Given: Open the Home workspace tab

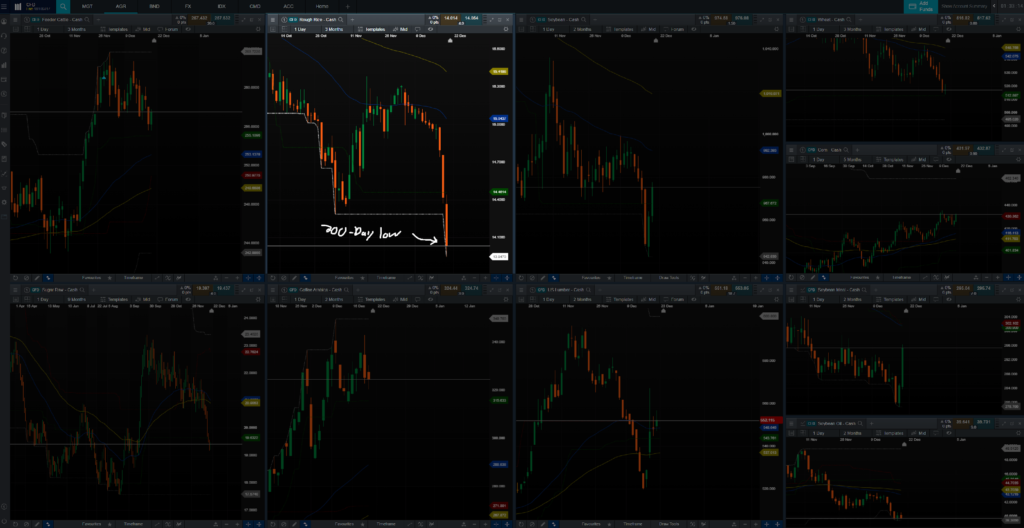Looking at the screenshot, I should point(322,6).
